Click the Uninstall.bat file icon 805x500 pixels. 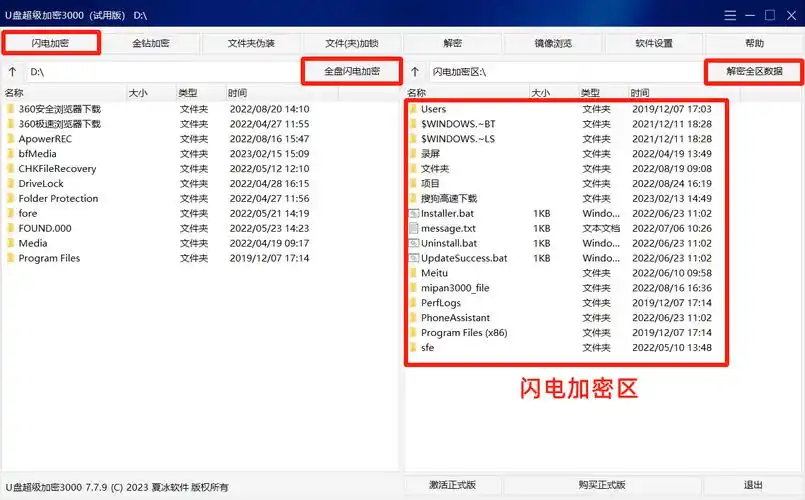point(413,243)
